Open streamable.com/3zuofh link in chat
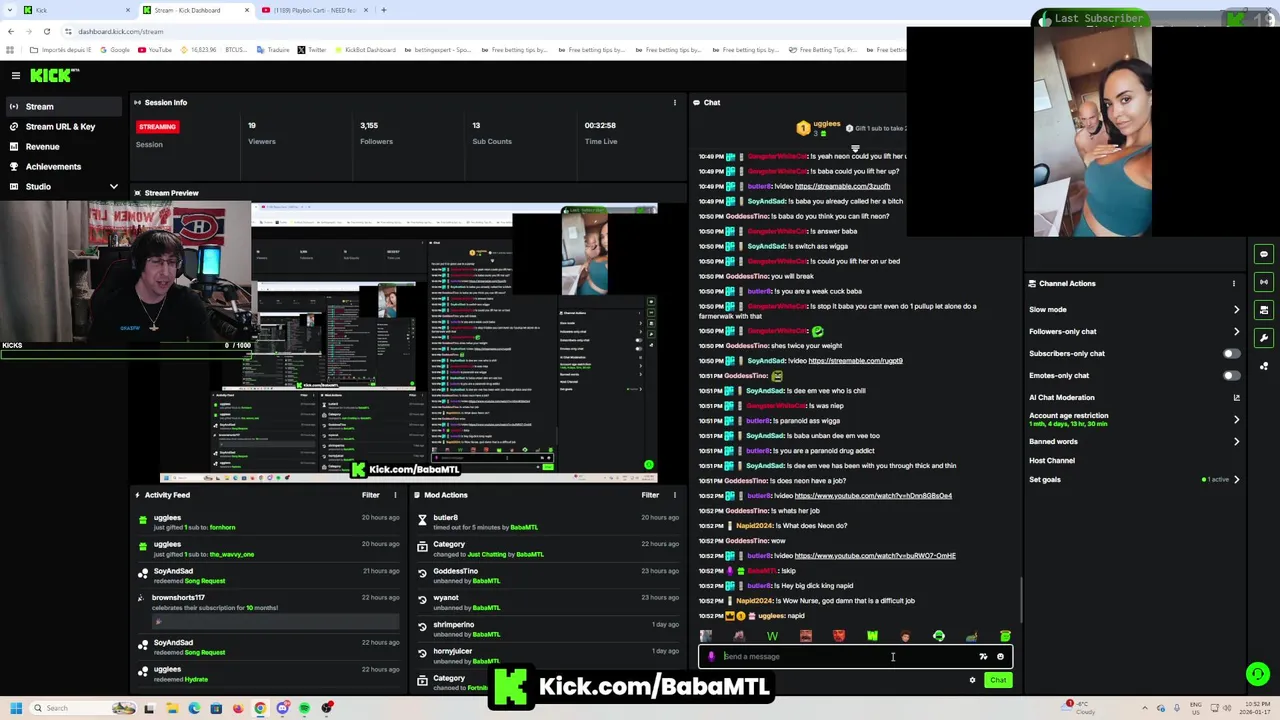This screenshot has width=1280, height=720. 842,186
